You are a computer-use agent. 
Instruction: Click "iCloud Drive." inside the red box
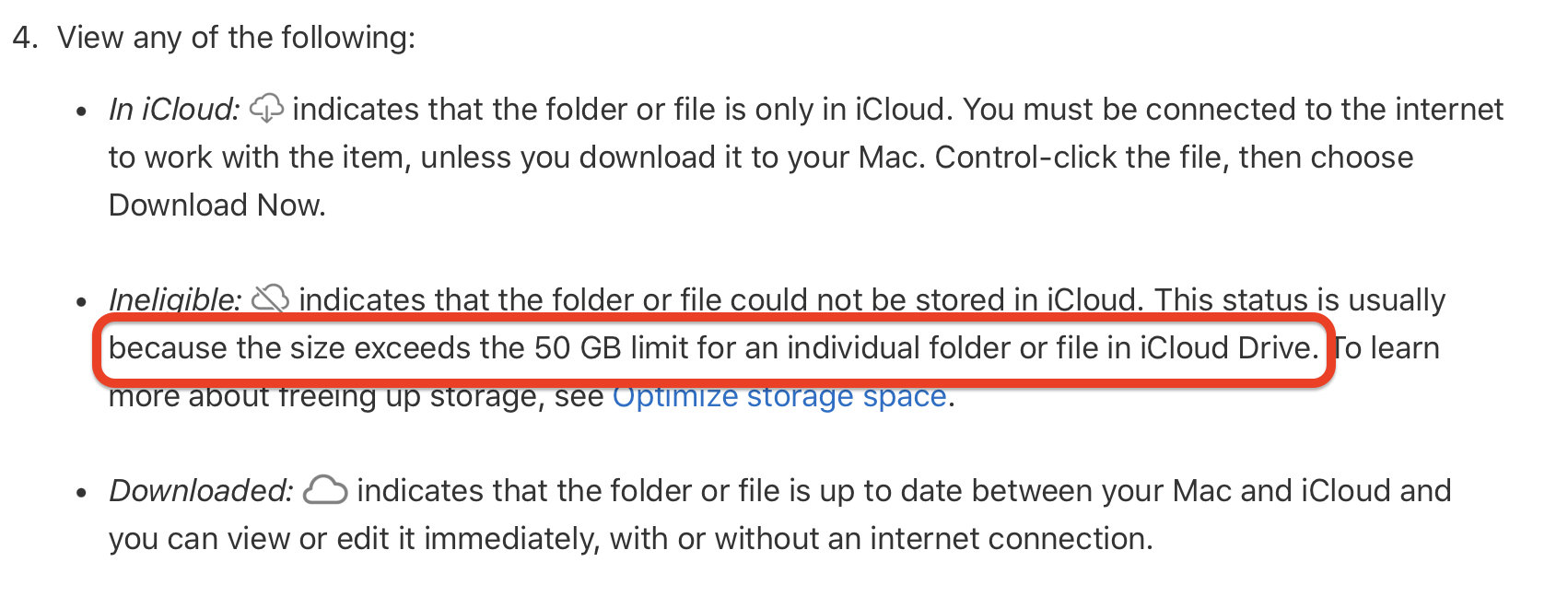click(1229, 348)
